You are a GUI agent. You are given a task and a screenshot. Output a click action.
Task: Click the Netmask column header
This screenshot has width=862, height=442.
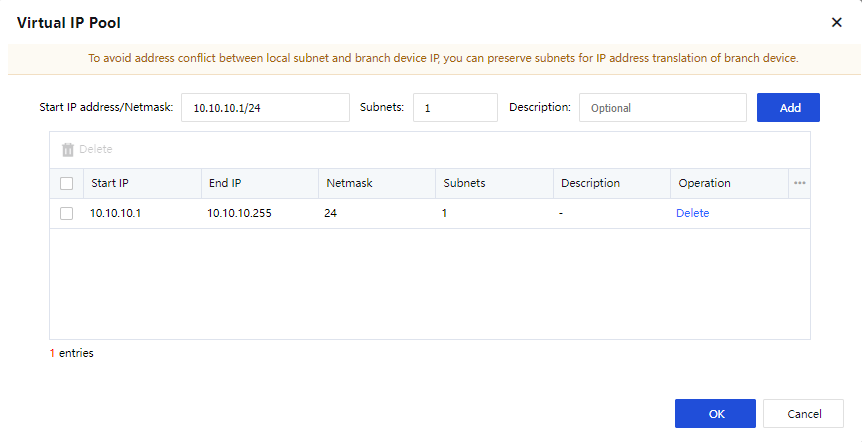[348, 183]
